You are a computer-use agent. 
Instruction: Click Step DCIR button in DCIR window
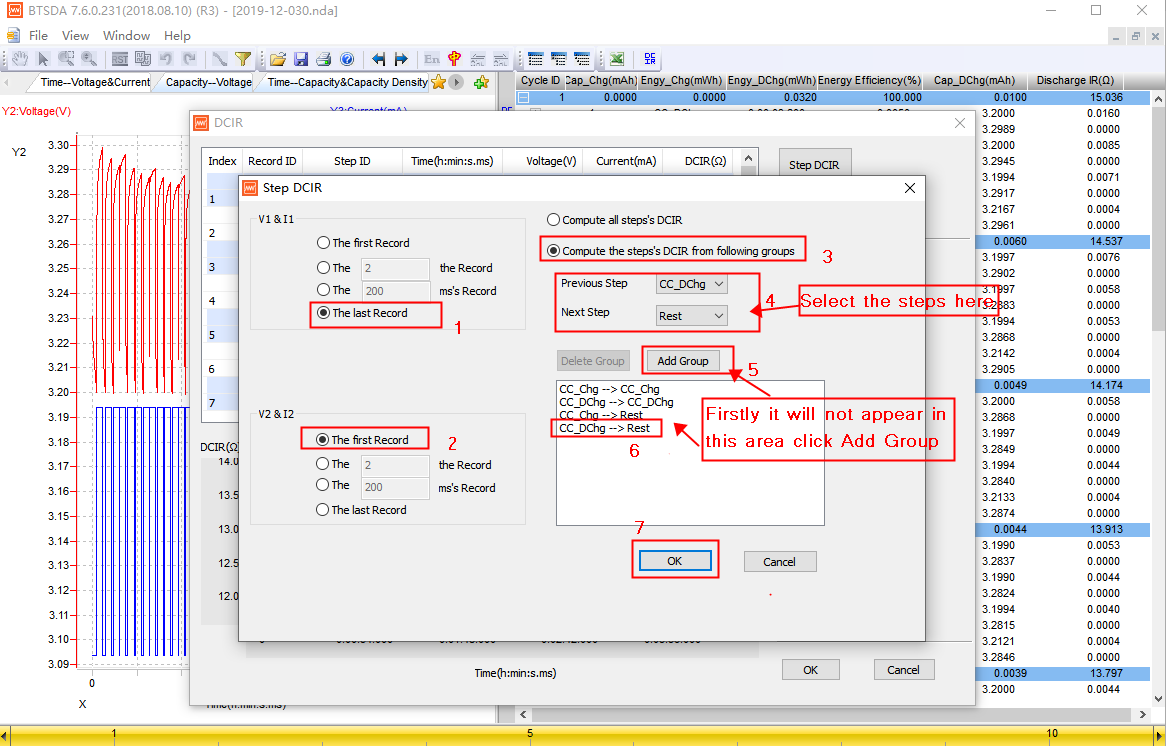tap(814, 164)
